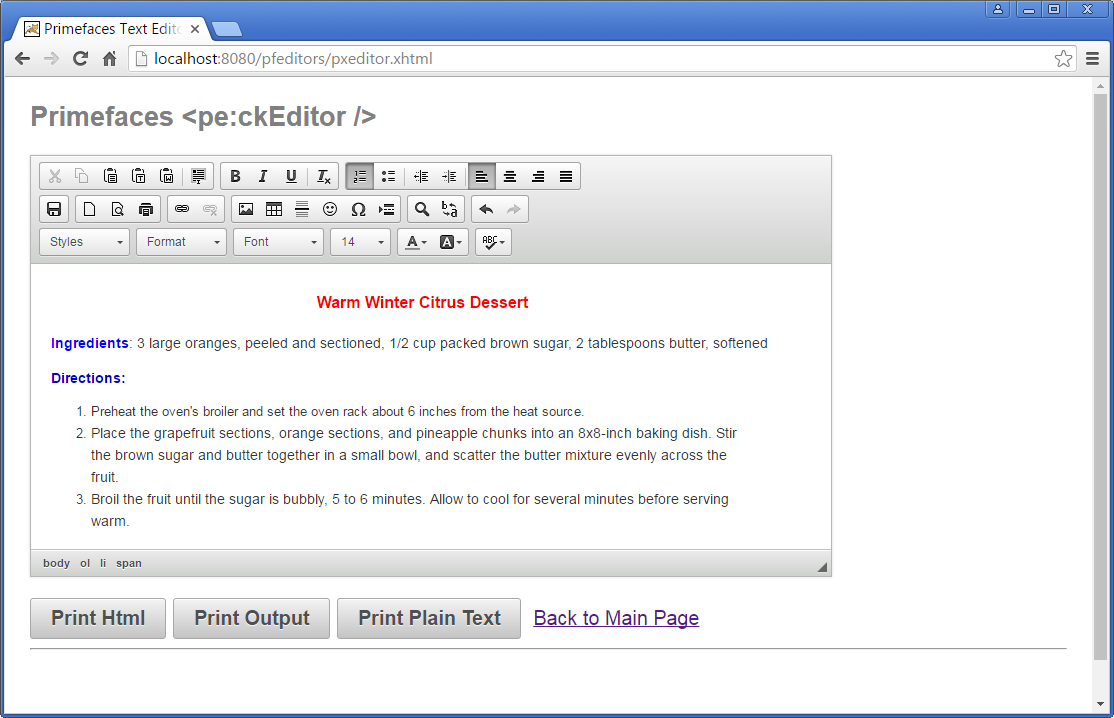Click the Insert Horizontal Line icon
The width and height of the screenshot is (1114, 718).
click(302, 209)
